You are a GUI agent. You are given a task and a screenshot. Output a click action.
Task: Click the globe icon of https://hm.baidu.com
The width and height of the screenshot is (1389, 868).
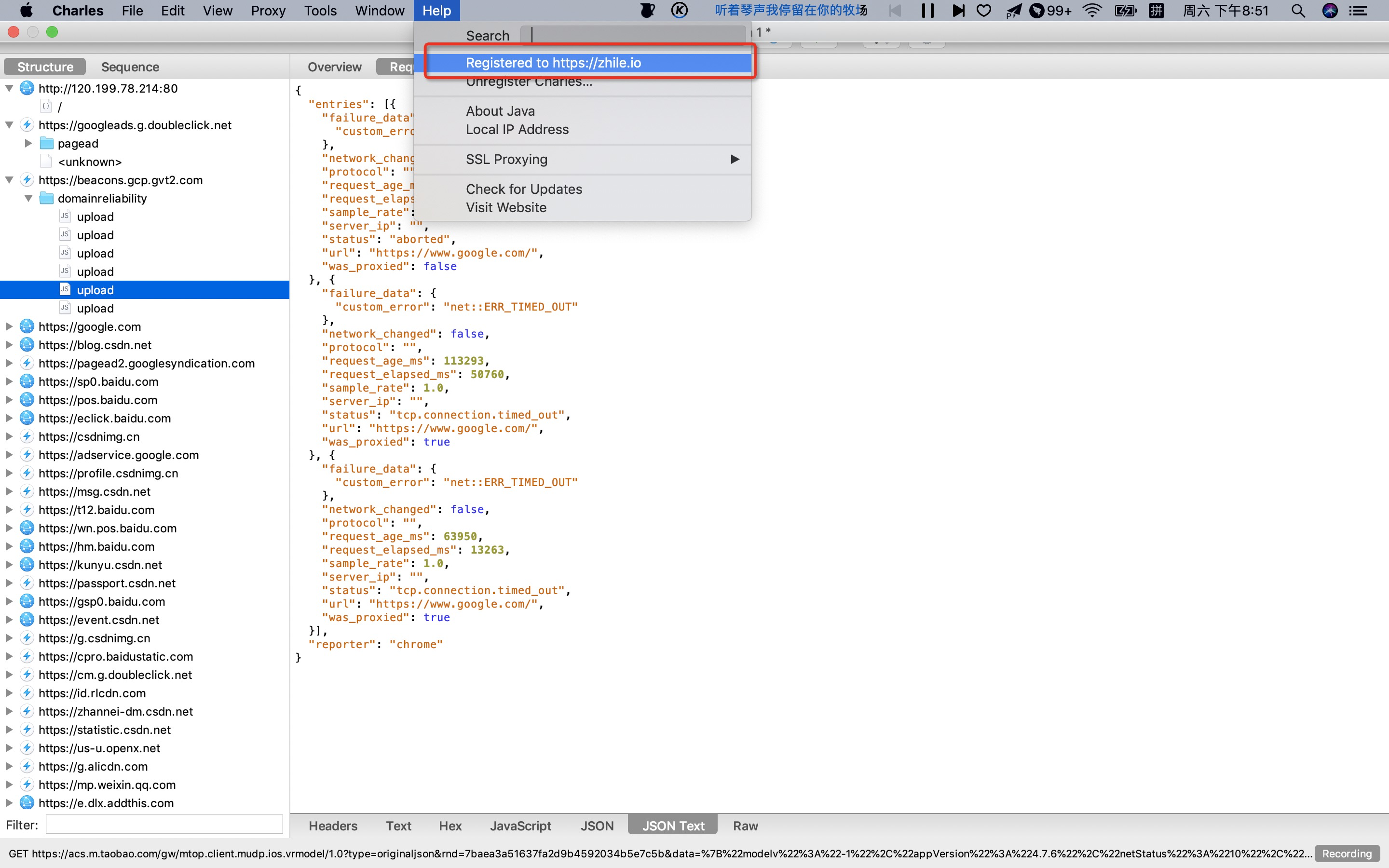[27, 546]
